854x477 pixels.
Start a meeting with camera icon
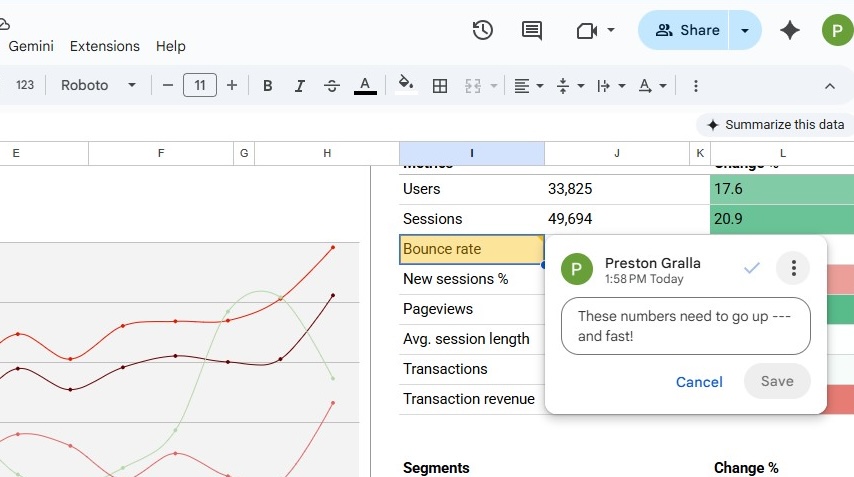(587, 30)
